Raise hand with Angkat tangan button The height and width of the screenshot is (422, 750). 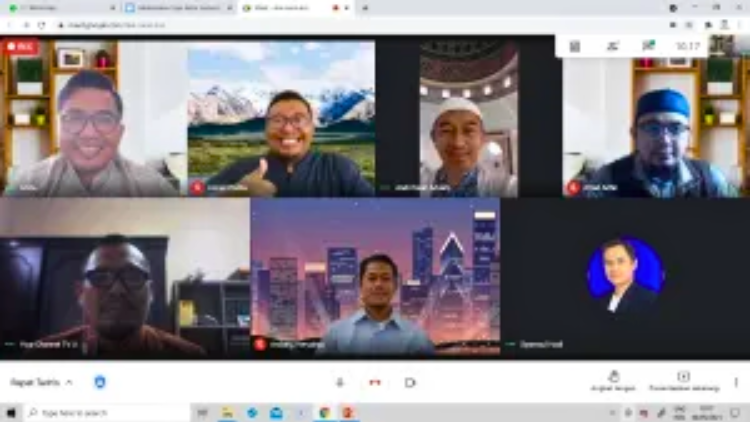[x=613, y=381]
